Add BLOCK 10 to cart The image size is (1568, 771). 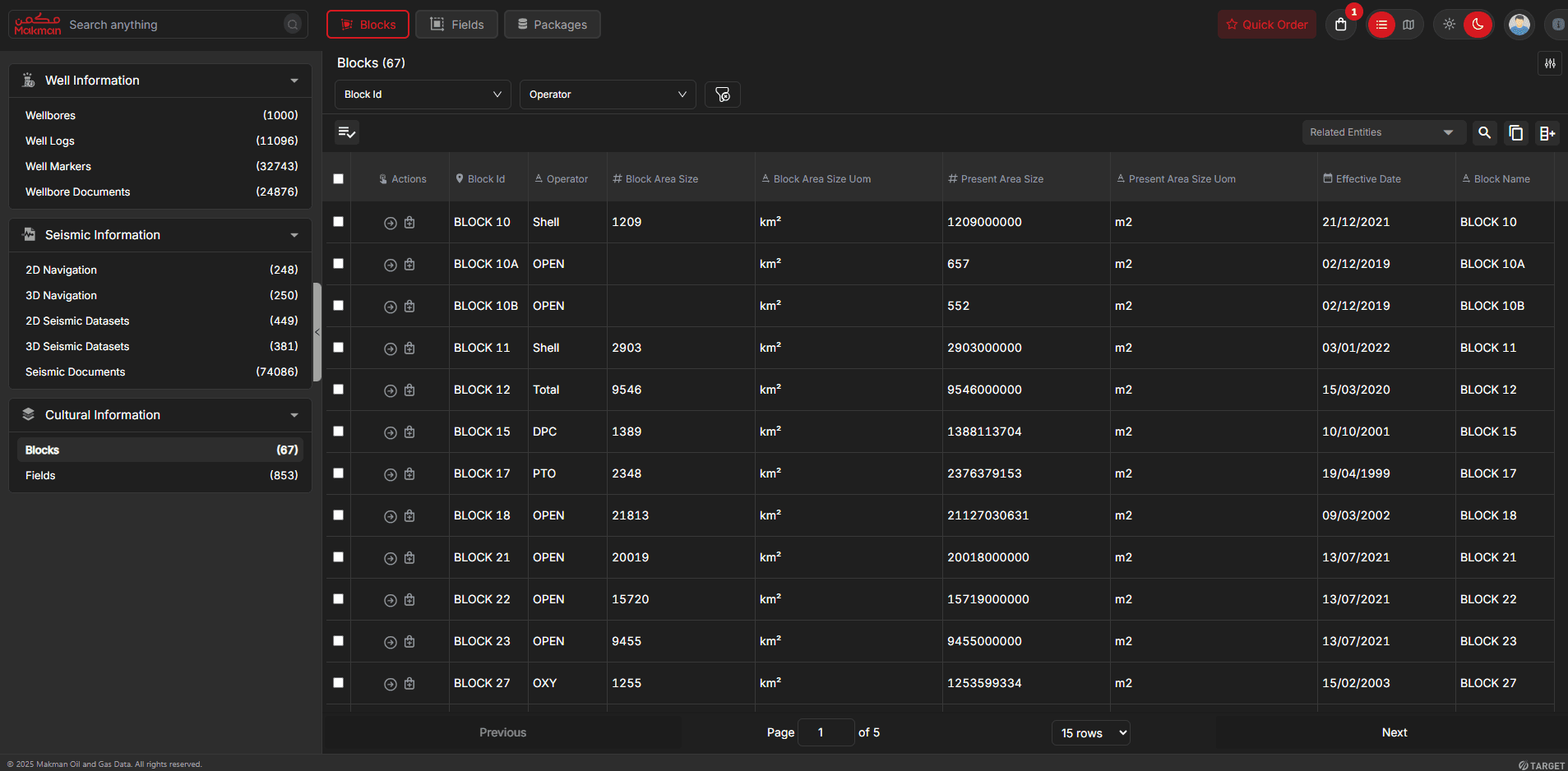[409, 223]
